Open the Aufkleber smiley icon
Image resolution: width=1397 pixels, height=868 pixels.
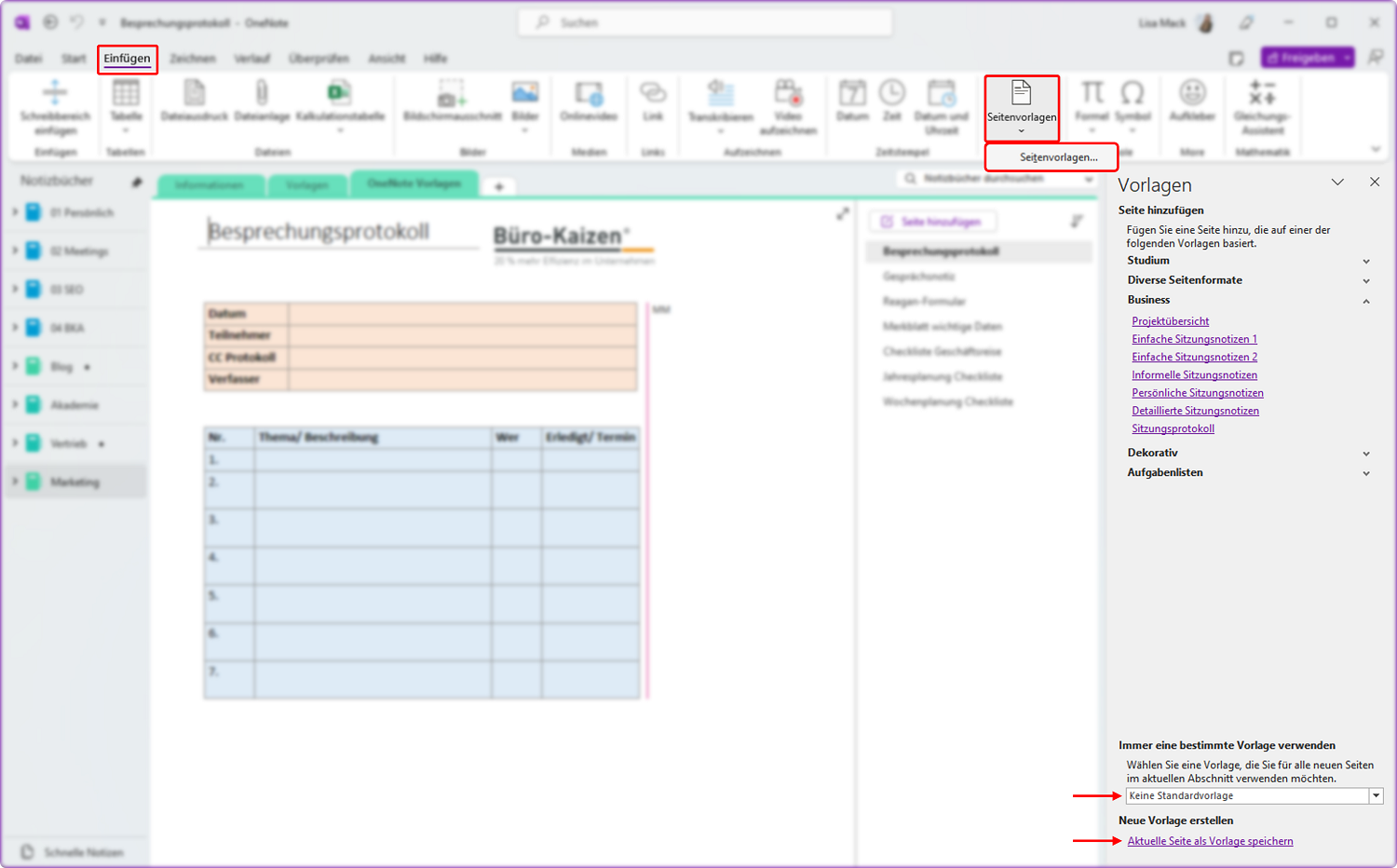[x=1192, y=92]
